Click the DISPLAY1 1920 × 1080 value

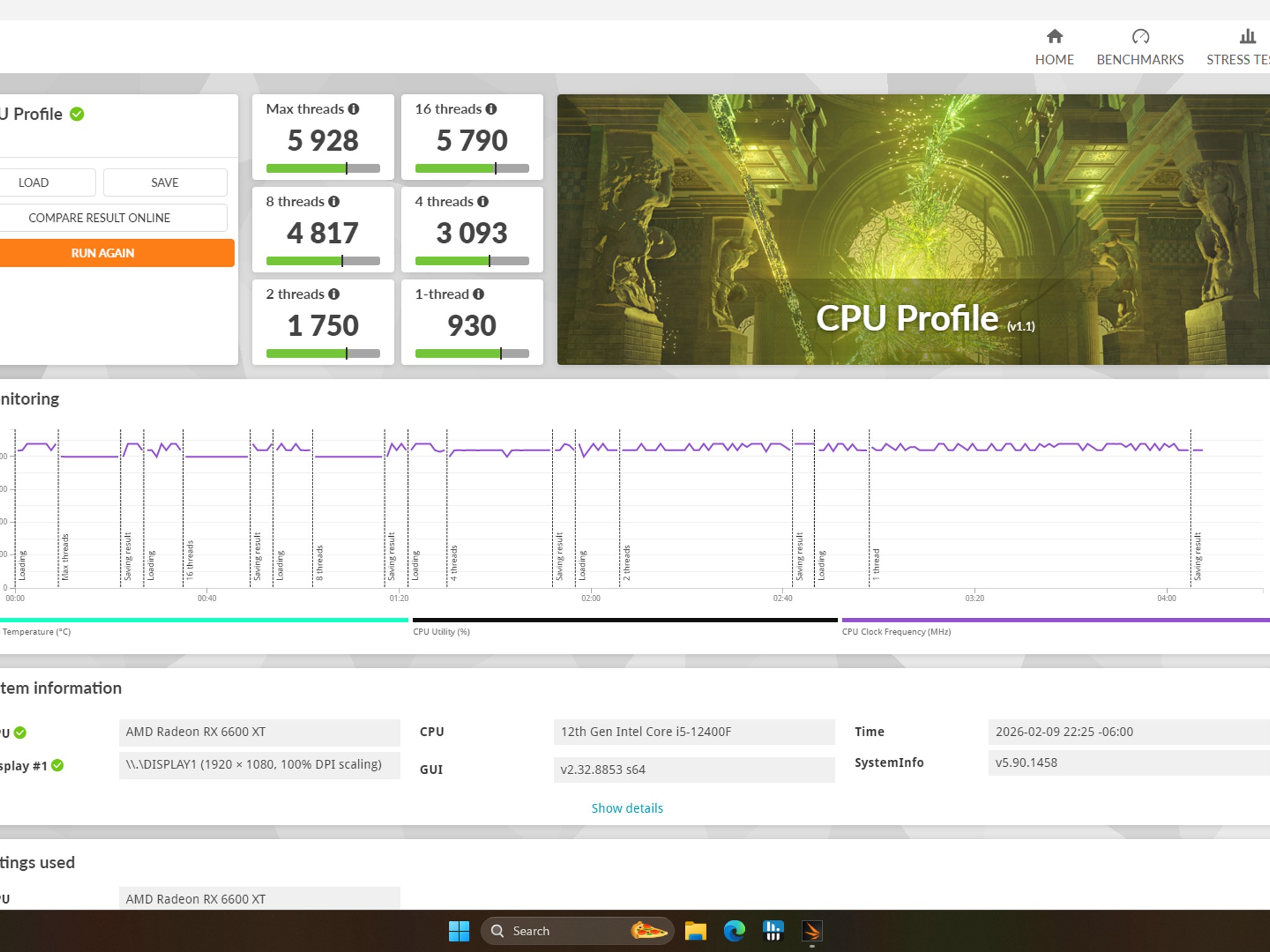point(259,765)
